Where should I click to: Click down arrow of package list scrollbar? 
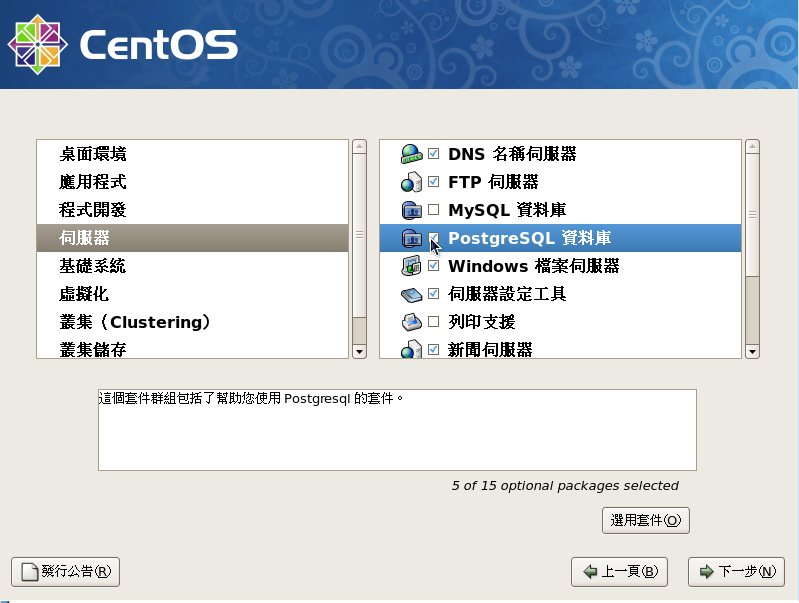tap(752, 352)
